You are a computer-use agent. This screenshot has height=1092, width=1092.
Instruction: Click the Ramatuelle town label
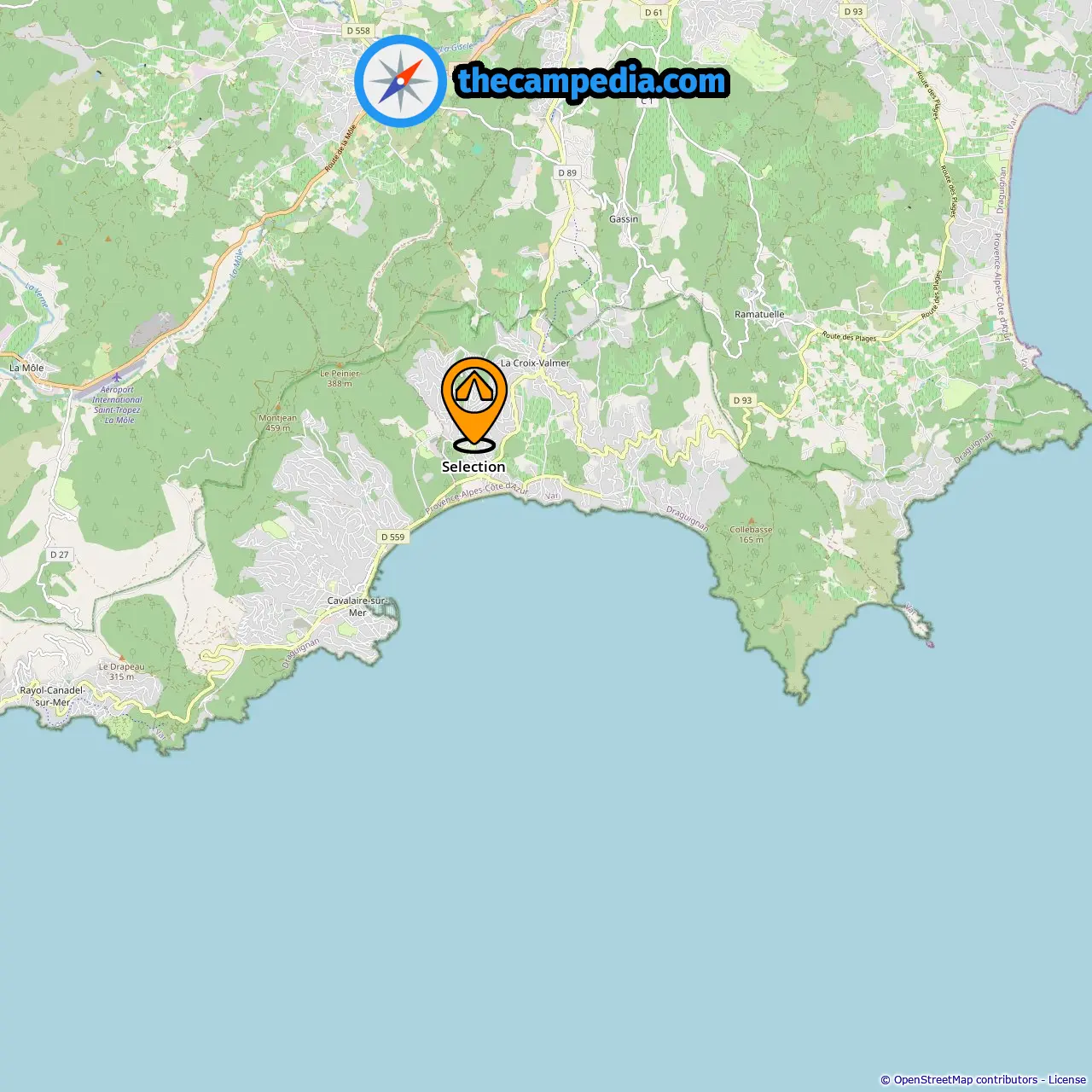(759, 314)
